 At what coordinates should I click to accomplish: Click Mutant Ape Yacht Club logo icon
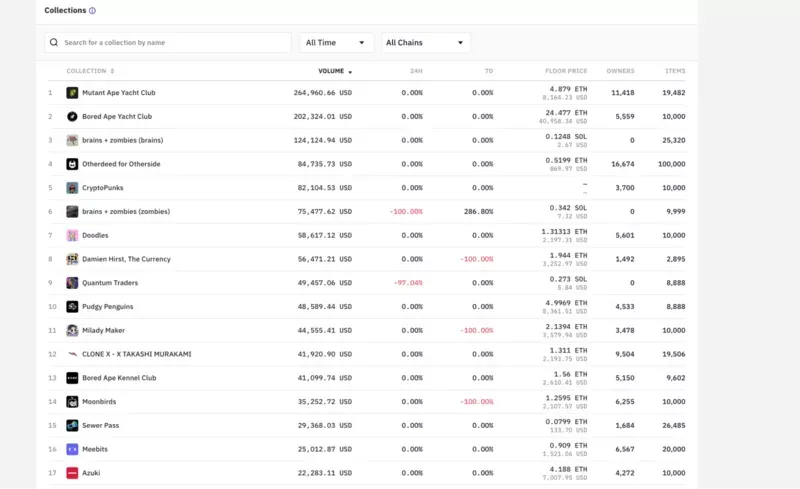(x=72, y=93)
